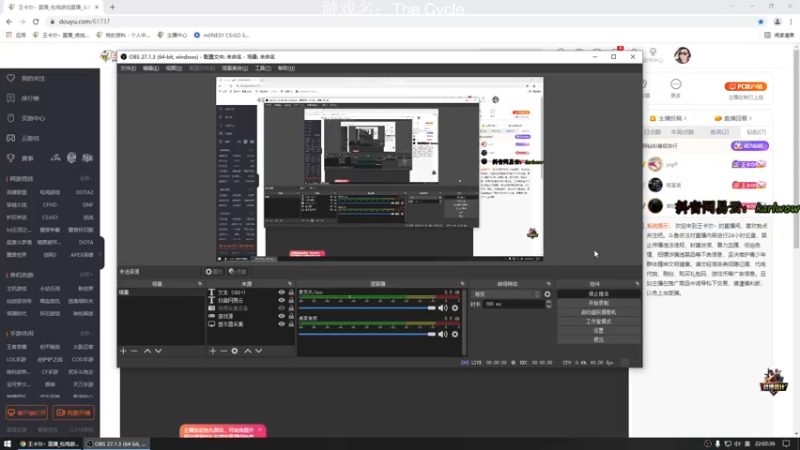
Task: Open the scene transition properties gear
Action: 547,294
